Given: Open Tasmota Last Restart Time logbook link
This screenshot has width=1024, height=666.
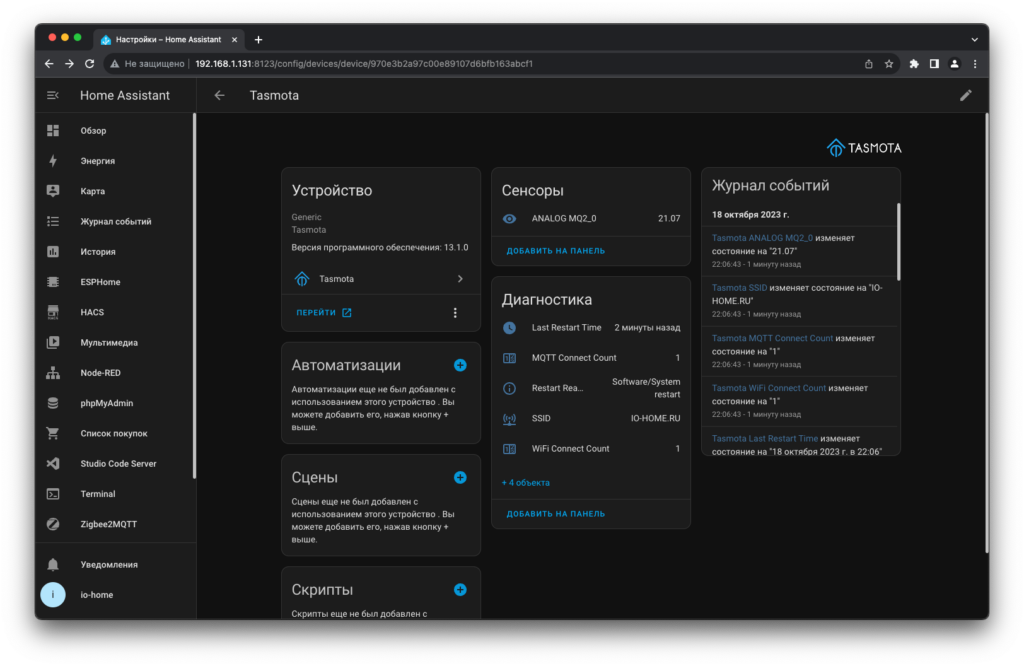Looking at the screenshot, I should click(765, 439).
